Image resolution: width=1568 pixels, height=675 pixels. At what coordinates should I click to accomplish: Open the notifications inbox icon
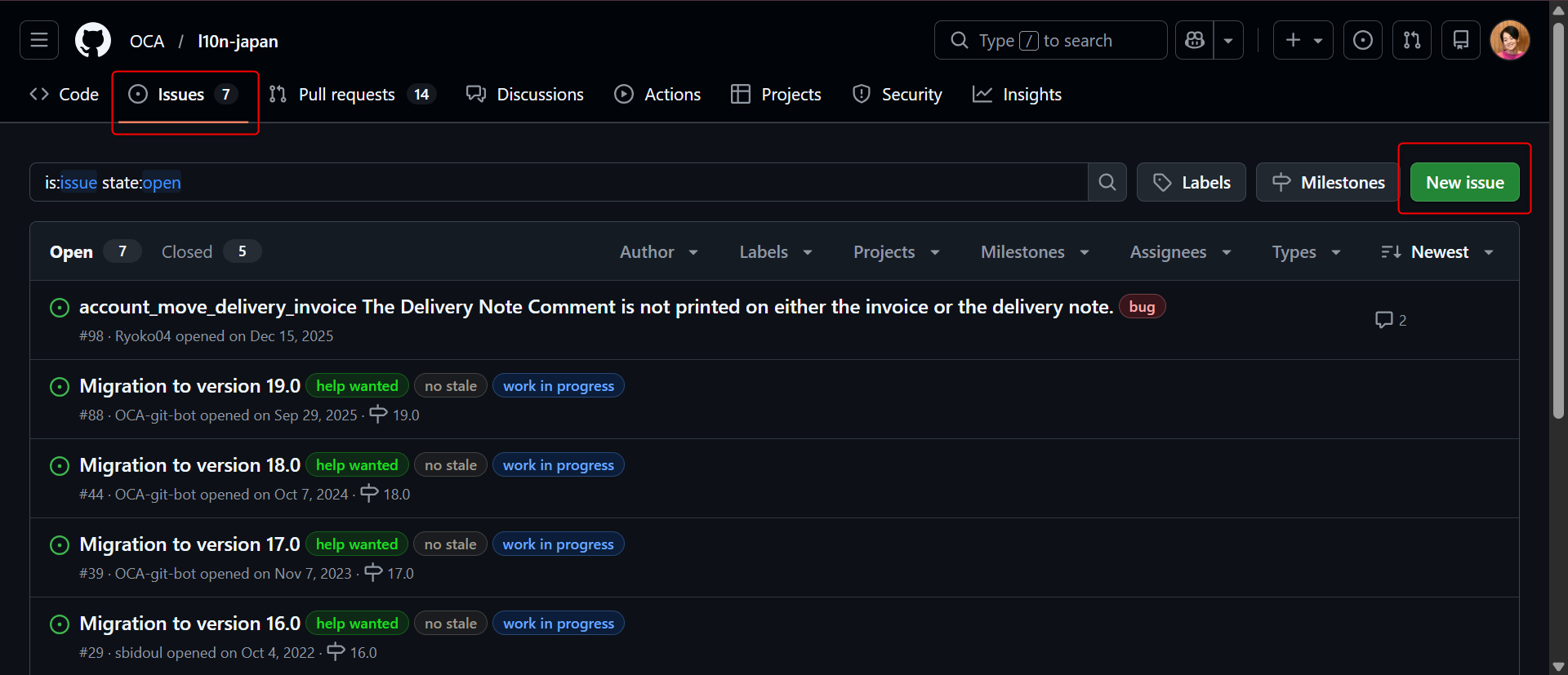coord(1461,40)
